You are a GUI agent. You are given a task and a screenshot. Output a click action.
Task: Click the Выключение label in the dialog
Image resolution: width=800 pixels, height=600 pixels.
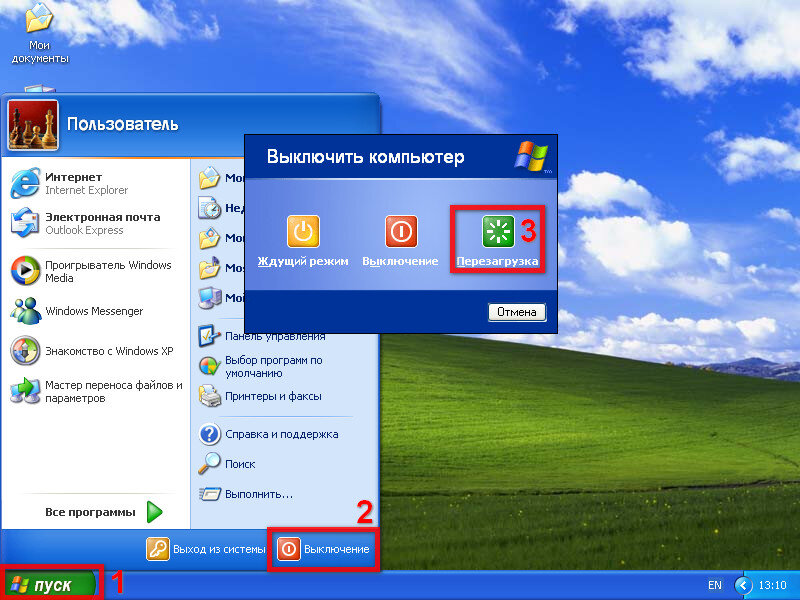point(401,261)
